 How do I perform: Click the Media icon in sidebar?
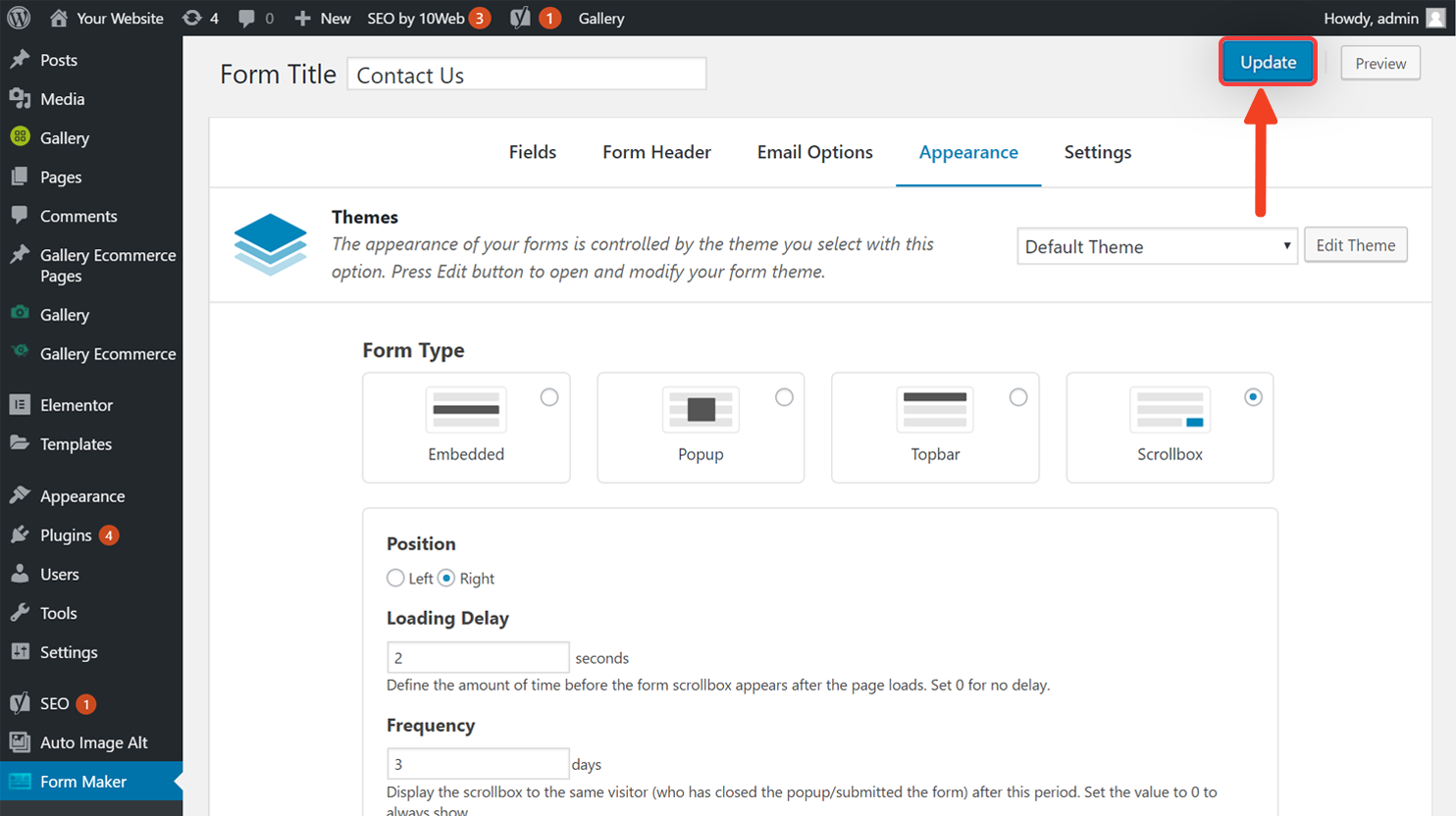click(20, 98)
